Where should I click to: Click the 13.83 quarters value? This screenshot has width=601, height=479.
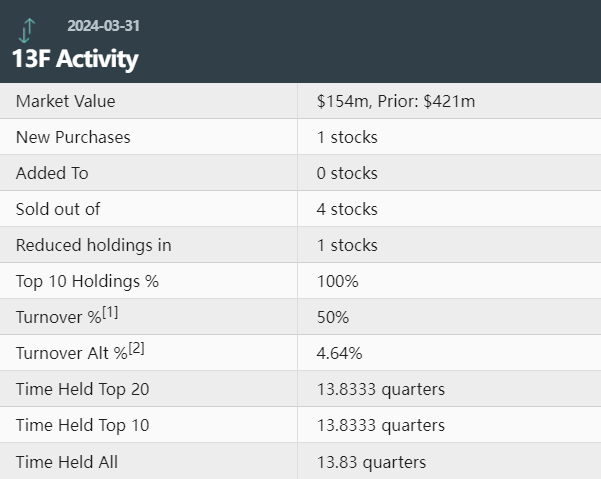pyautogui.click(x=371, y=461)
